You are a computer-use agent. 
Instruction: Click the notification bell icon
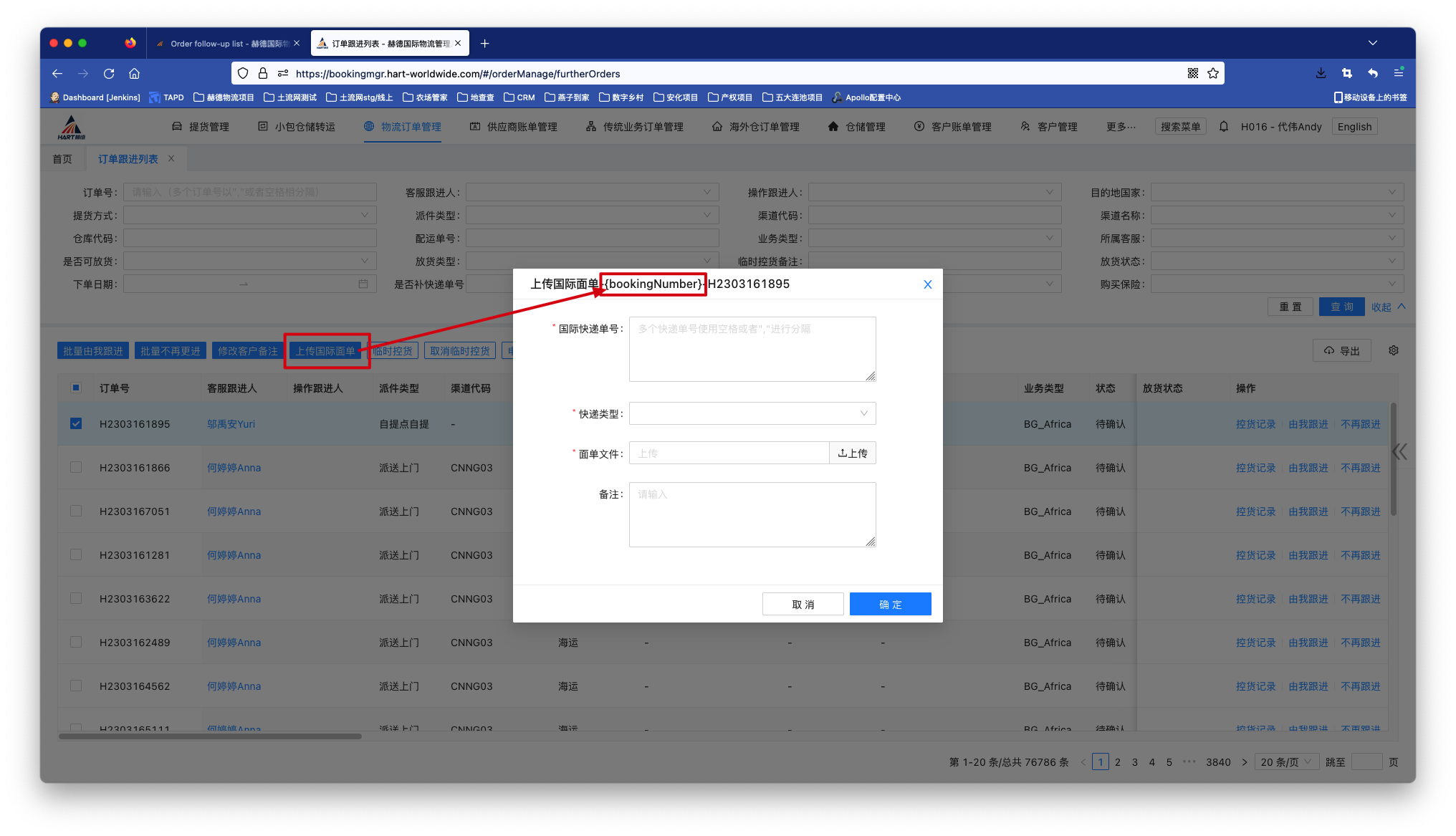[1224, 127]
